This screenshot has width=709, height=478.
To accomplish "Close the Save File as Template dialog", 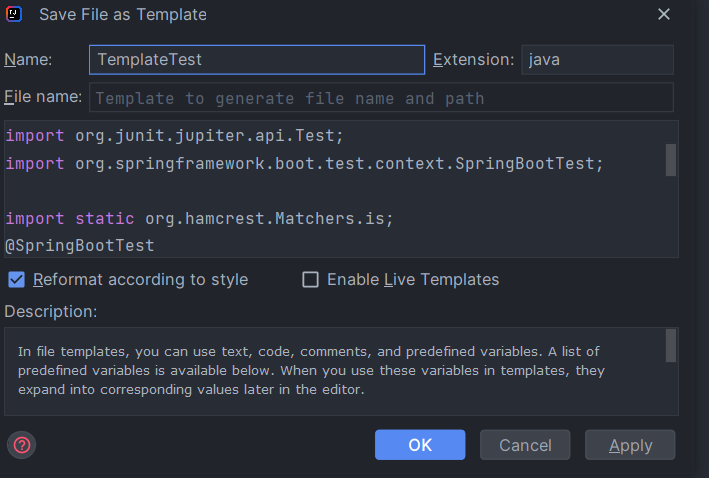I will 664,14.
